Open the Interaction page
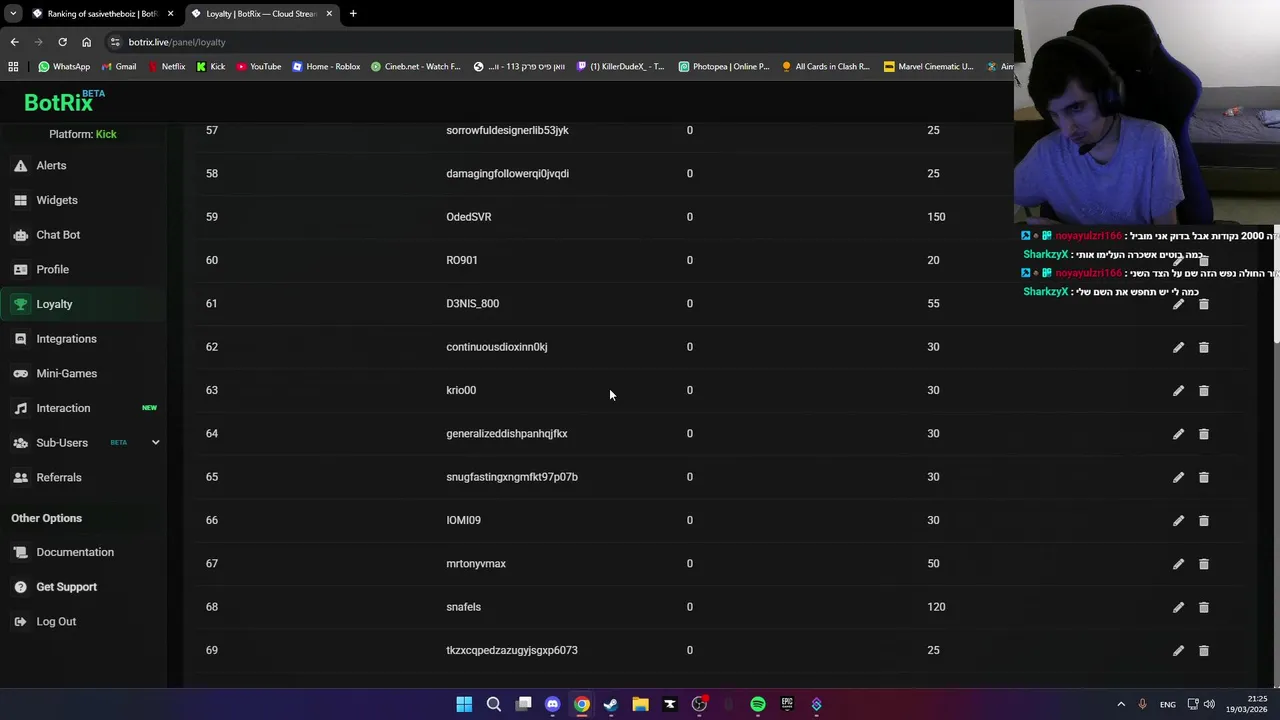The width and height of the screenshot is (1280, 720). click(x=84, y=408)
